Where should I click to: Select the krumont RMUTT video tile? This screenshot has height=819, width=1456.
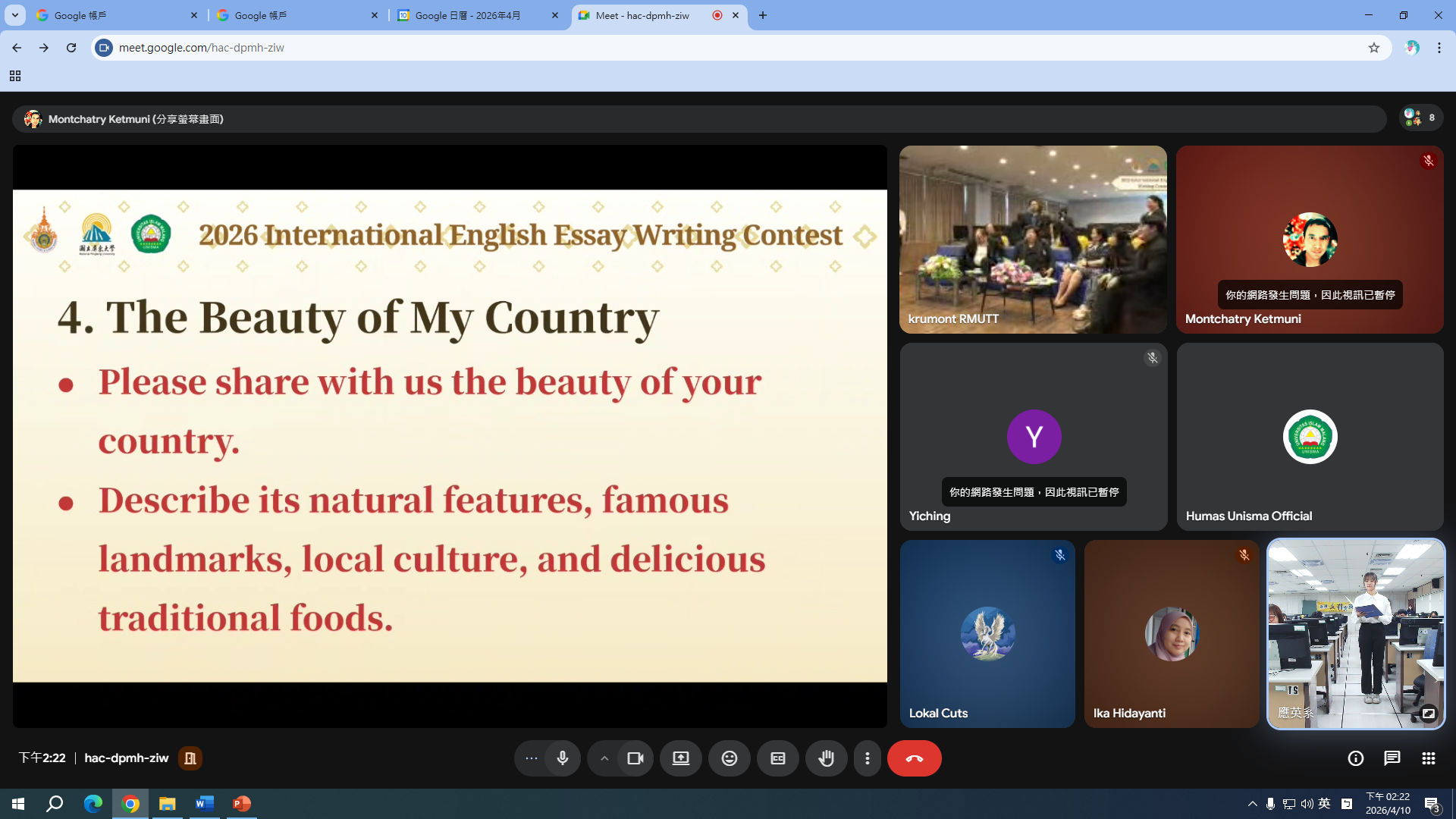tap(1032, 240)
